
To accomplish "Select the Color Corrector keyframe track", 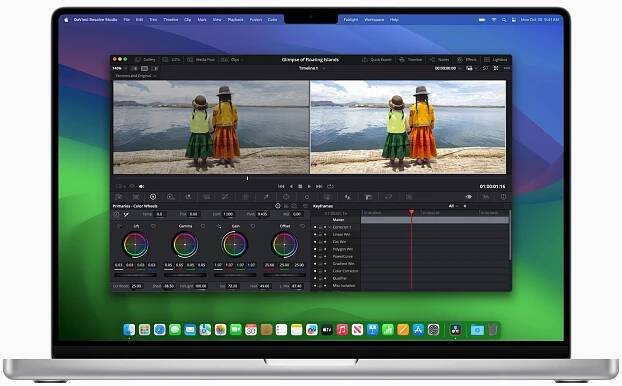I will 345,271.
